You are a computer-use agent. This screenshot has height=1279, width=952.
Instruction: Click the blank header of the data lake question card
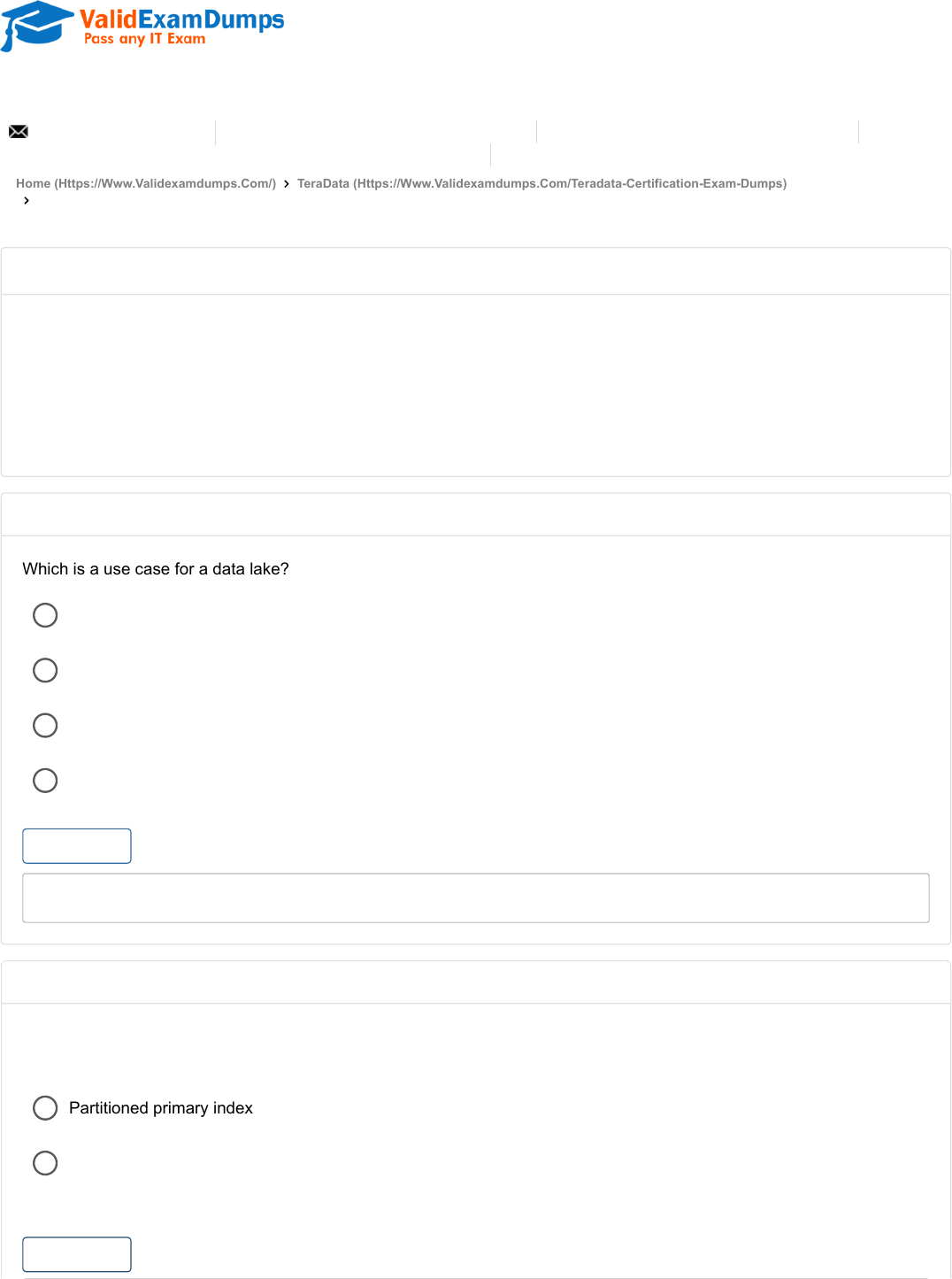point(476,515)
